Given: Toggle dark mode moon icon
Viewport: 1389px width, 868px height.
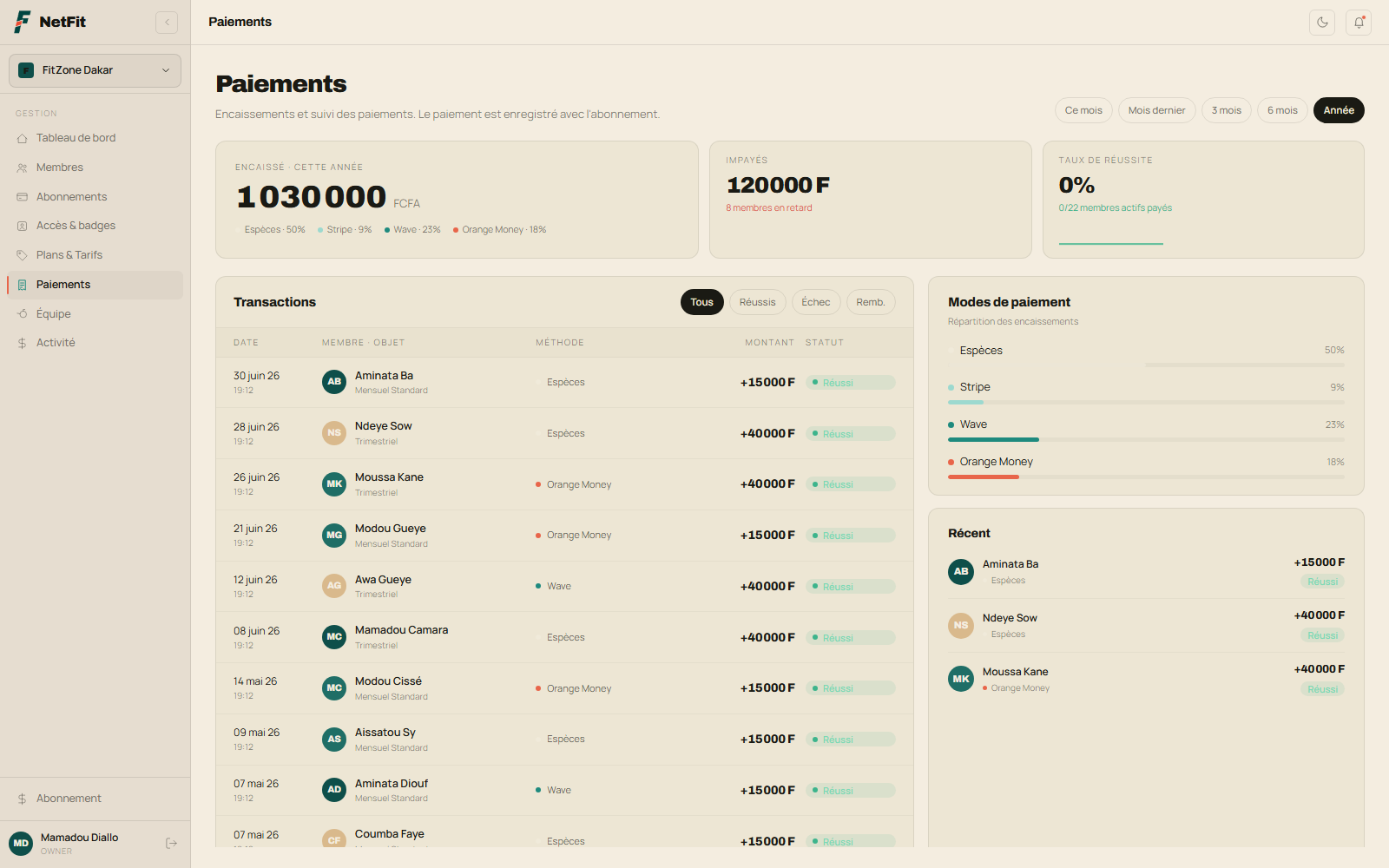Looking at the screenshot, I should click(1322, 23).
